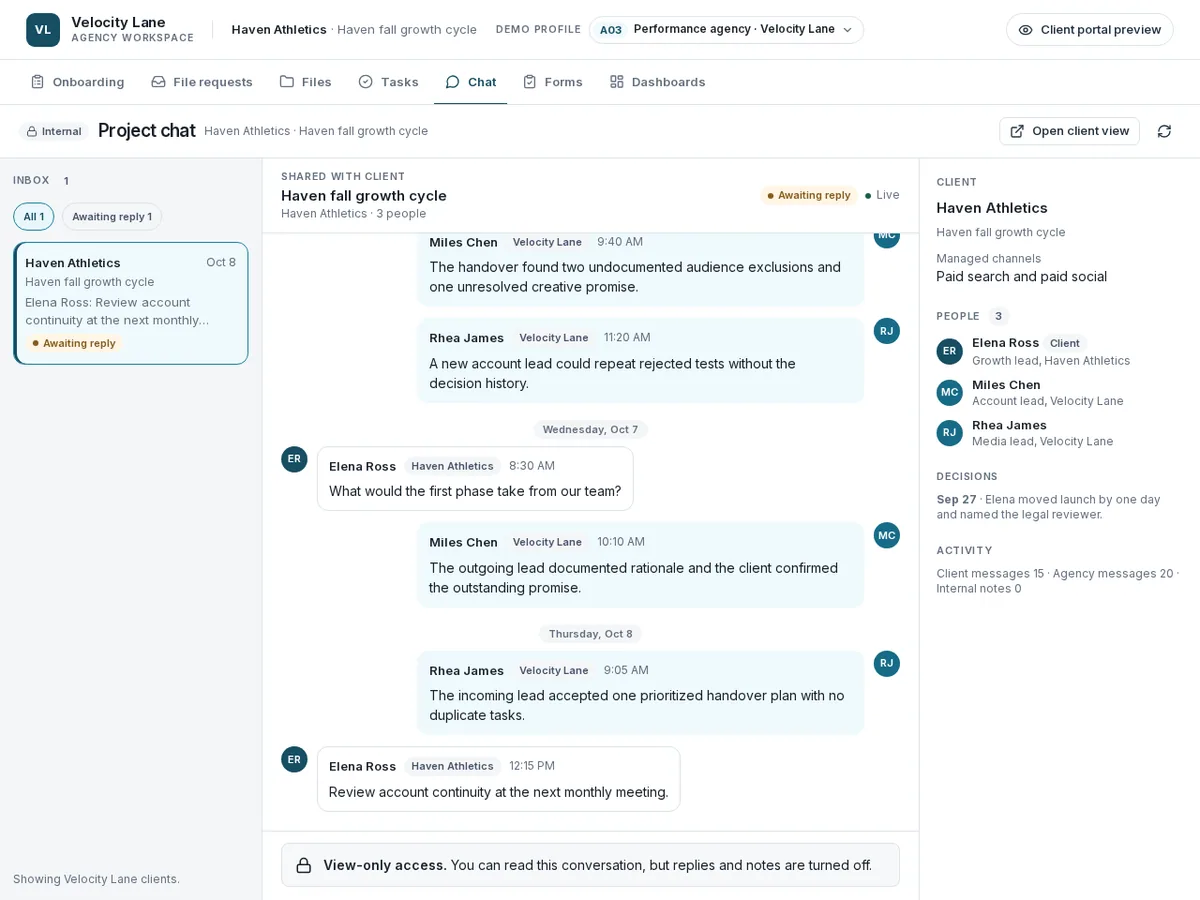This screenshot has width=1200, height=900.
Task: Open the Onboarding tab
Action: (x=77, y=82)
